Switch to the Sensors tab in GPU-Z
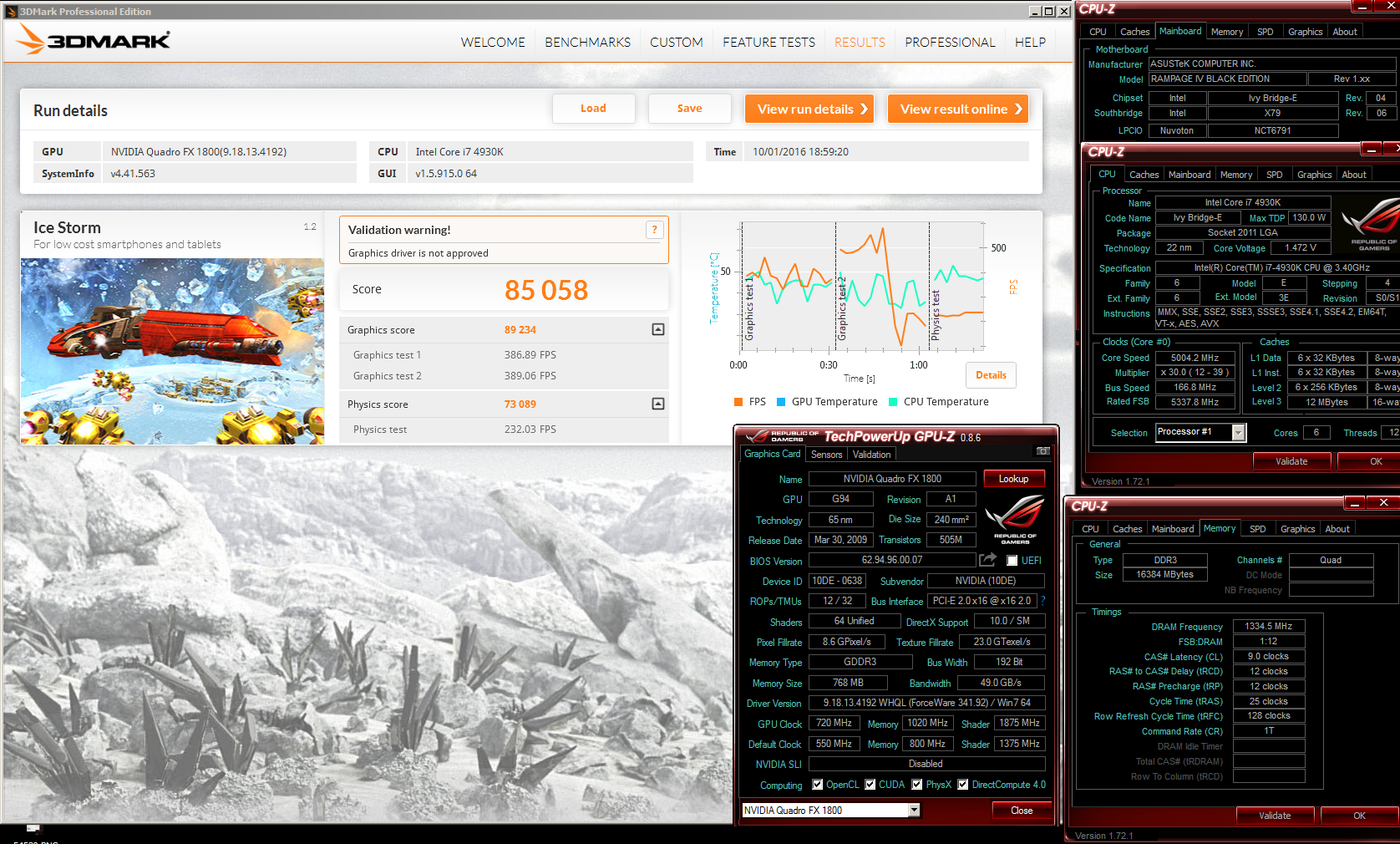 [x=826, y=455]
